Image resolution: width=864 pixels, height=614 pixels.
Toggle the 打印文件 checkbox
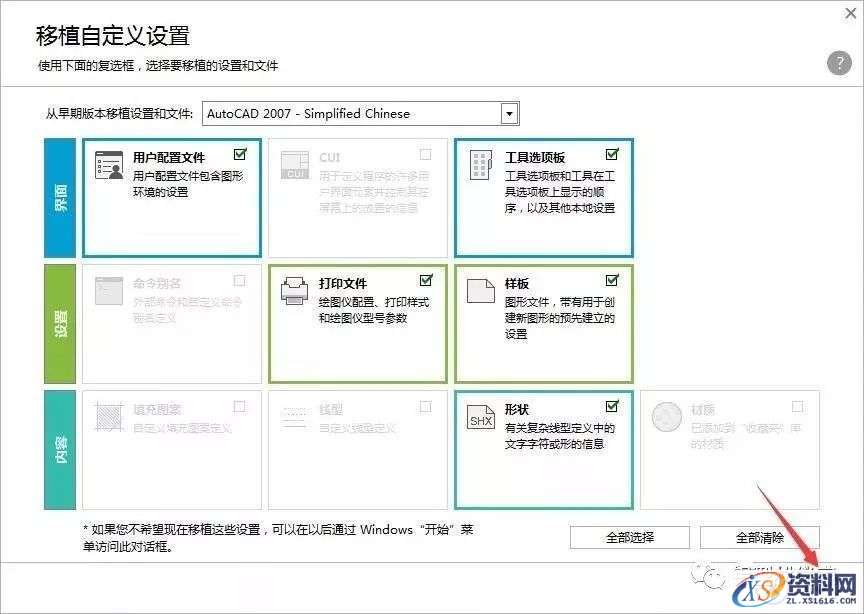click(425, 279)
